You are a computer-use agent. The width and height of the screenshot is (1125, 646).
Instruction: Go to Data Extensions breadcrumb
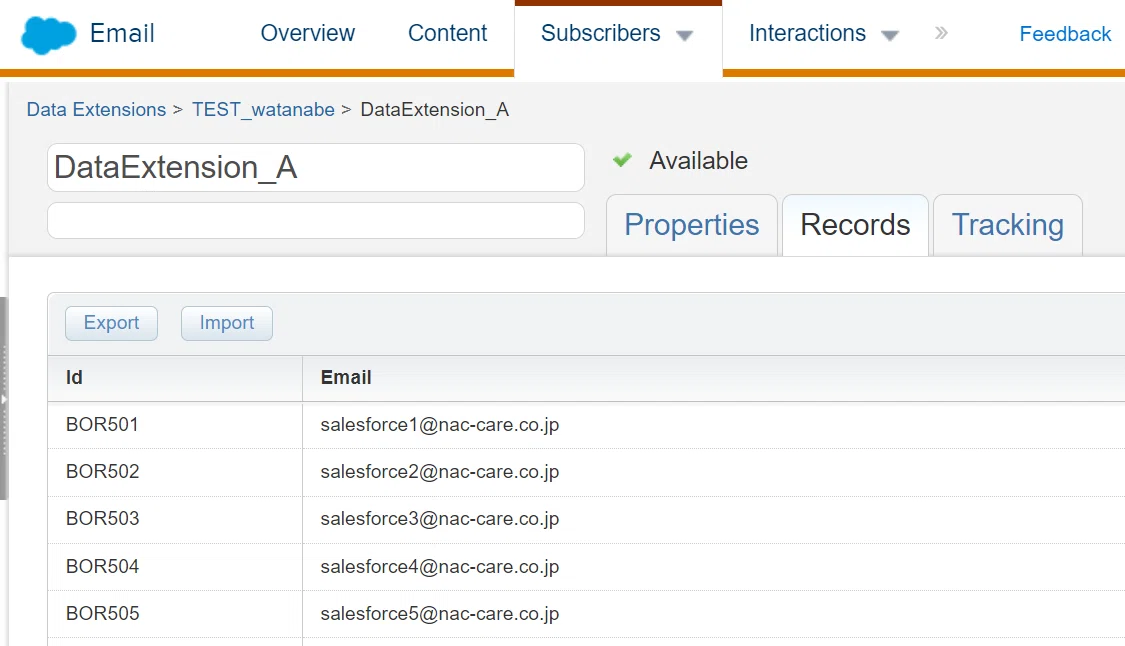click(x=96, y=109)
